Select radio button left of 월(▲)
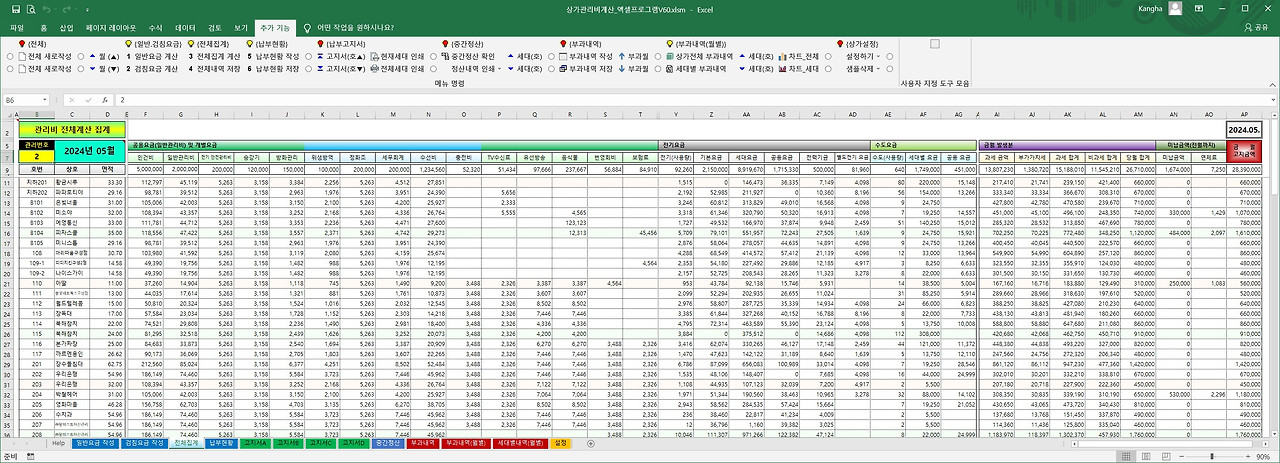 click(80, 57)
